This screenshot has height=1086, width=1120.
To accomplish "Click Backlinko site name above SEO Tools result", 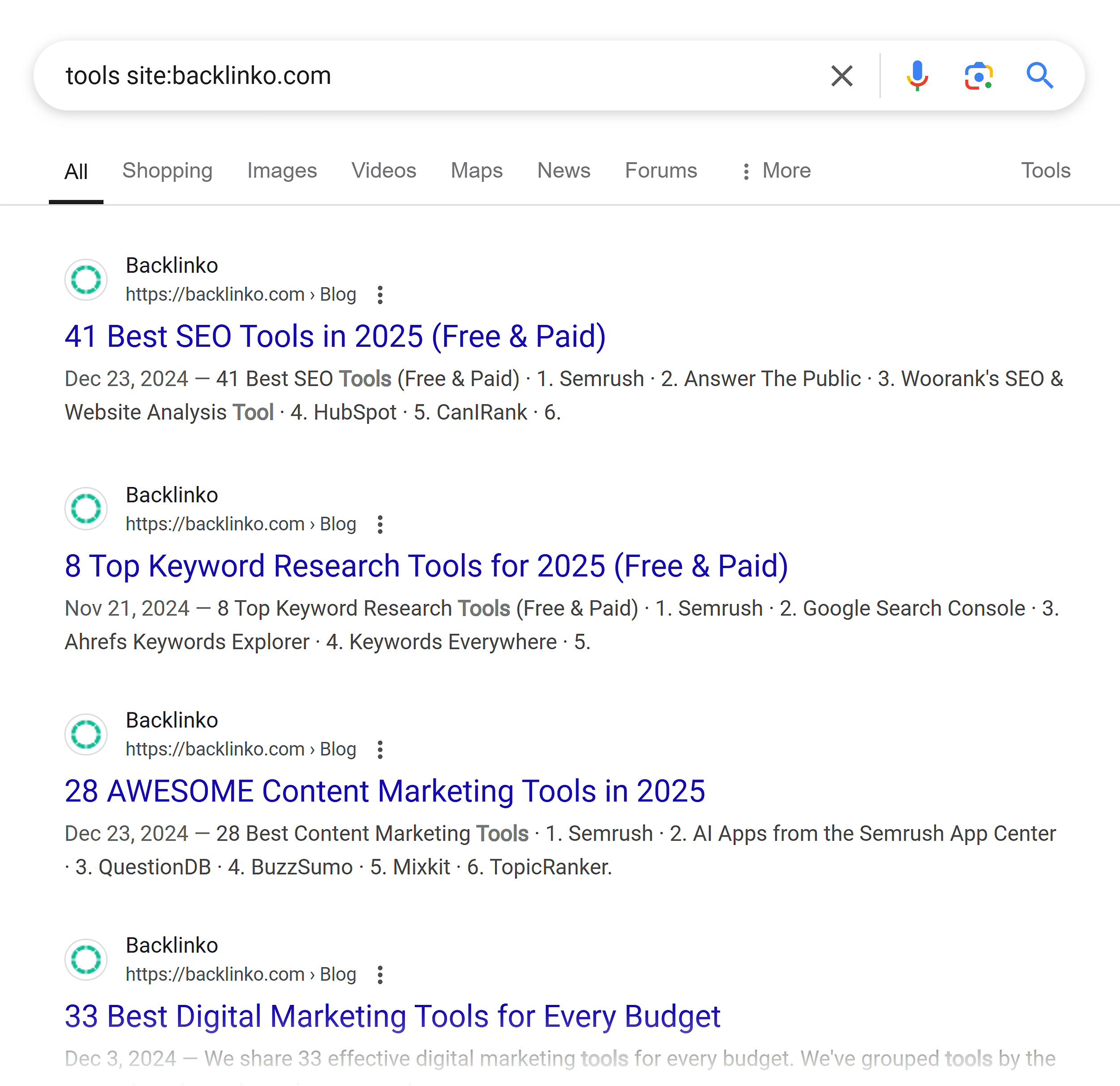I will [x=172, y=266].
